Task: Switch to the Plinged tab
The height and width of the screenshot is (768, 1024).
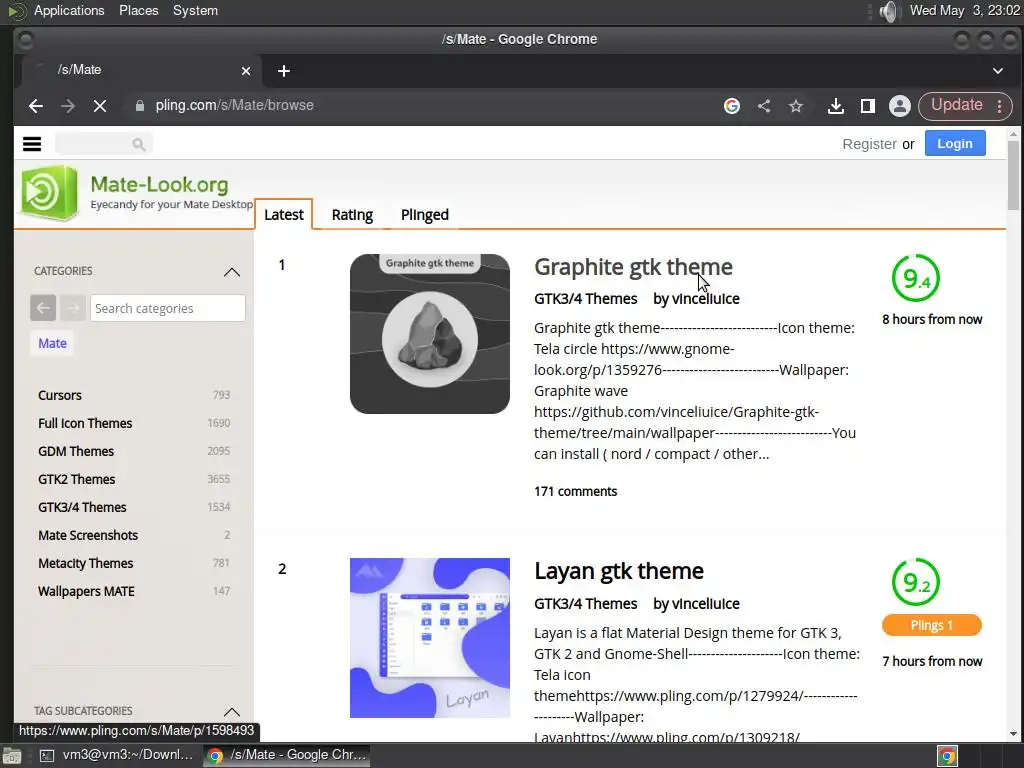Action: [x=424, y=215]
